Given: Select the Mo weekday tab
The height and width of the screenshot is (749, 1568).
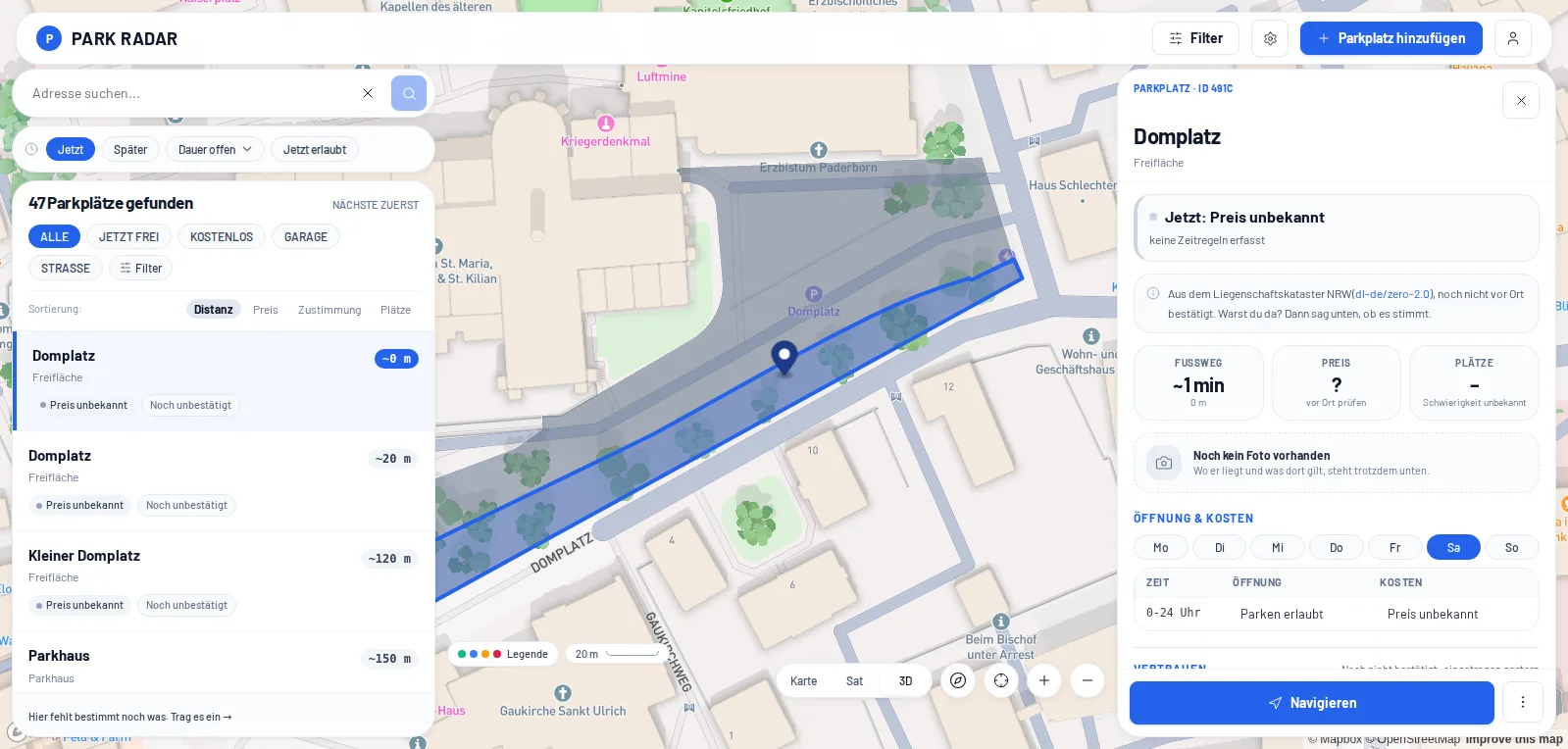Looking at the screenshot, I should pos(1161,547).
